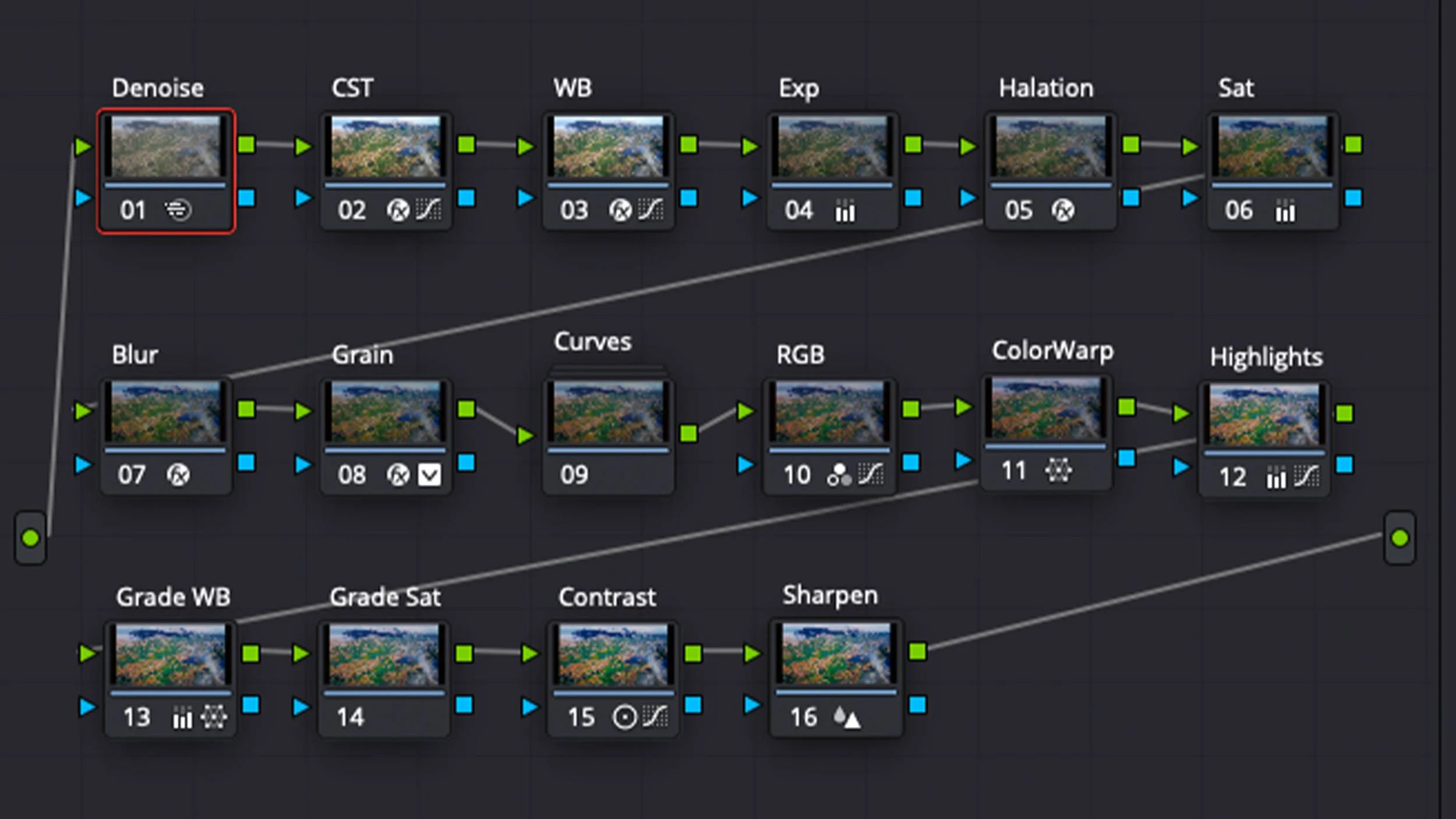Click the green source input node at the left edge
This screenshot has width=1456, height=819.
[x=30, y=538]
